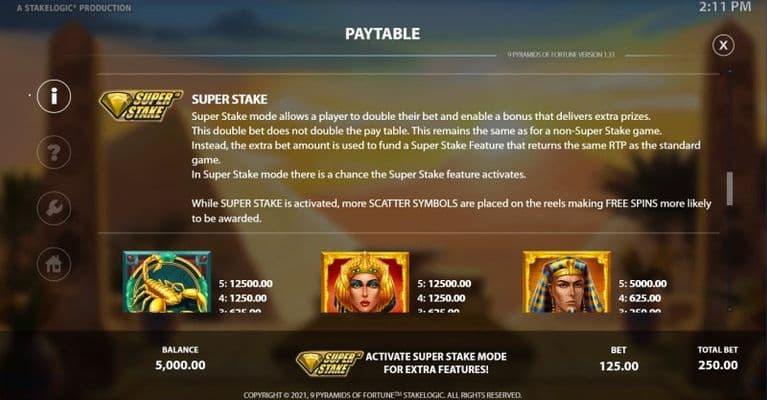This screenshot has width=767, height=400.
Task: Click the paytable vertical scrollbar handle
Action: coord(729,189)
